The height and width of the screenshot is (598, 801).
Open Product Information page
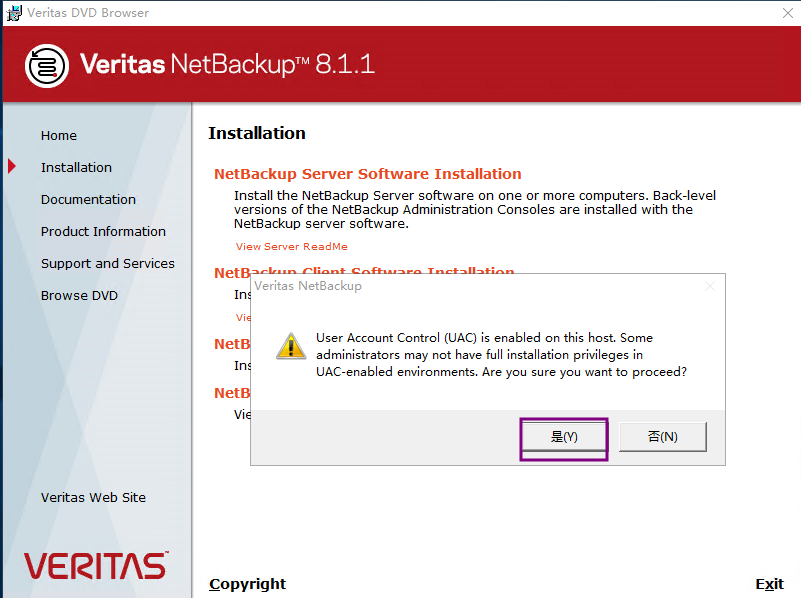point(103,232)
